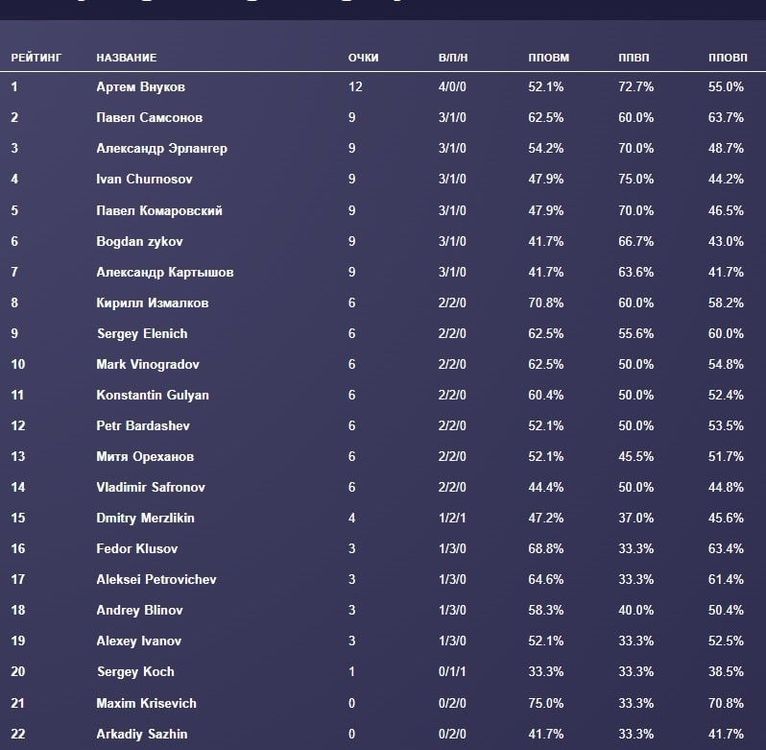Sort by the ОЧКИ column header

(x=363, y=58)
